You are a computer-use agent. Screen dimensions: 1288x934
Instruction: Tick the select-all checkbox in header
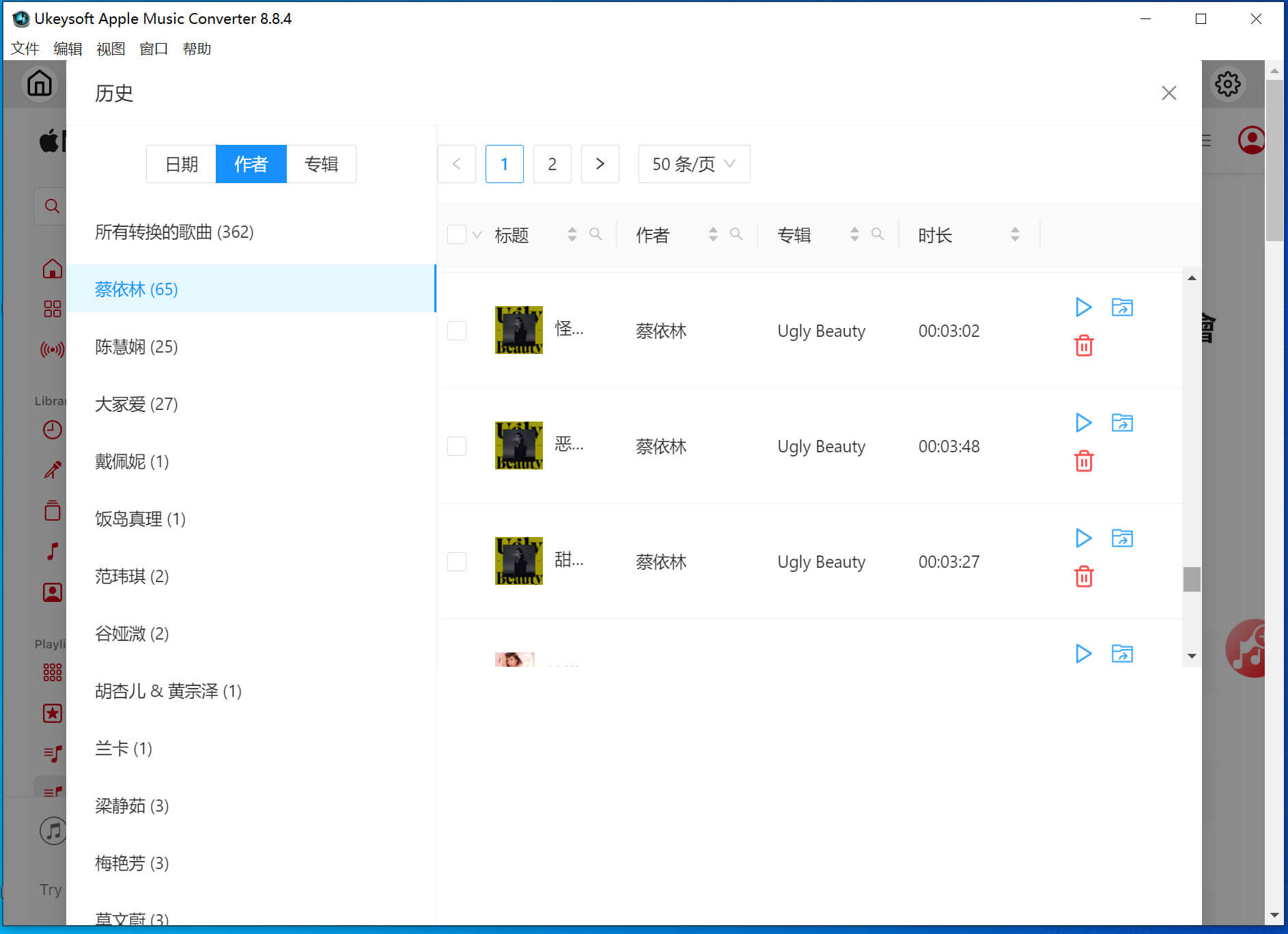(457, 234)
